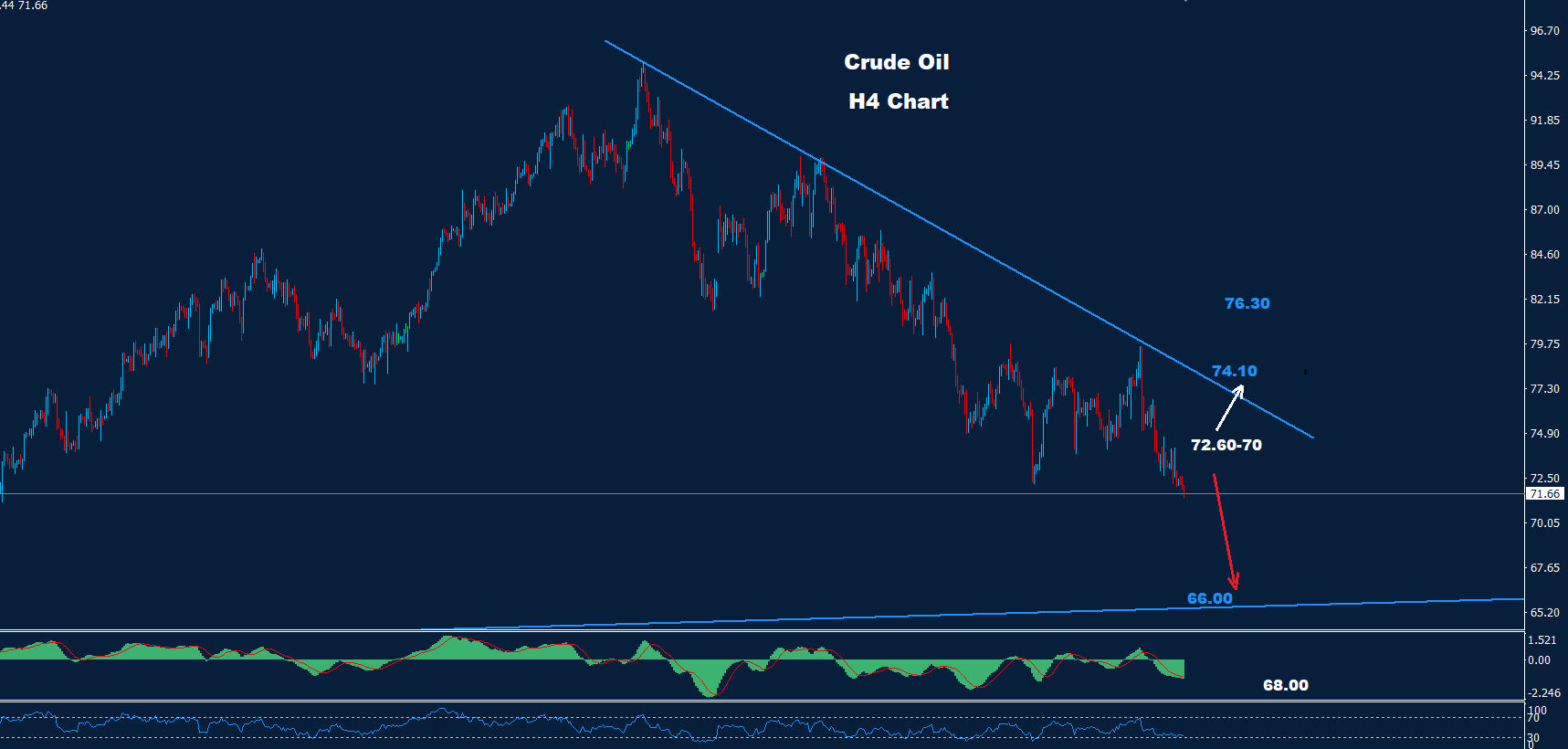The width and height of the screenshot is (1568, 749).
Task: Click the 71.66 price readout in the top-left corner
Action: coord(32,5)
